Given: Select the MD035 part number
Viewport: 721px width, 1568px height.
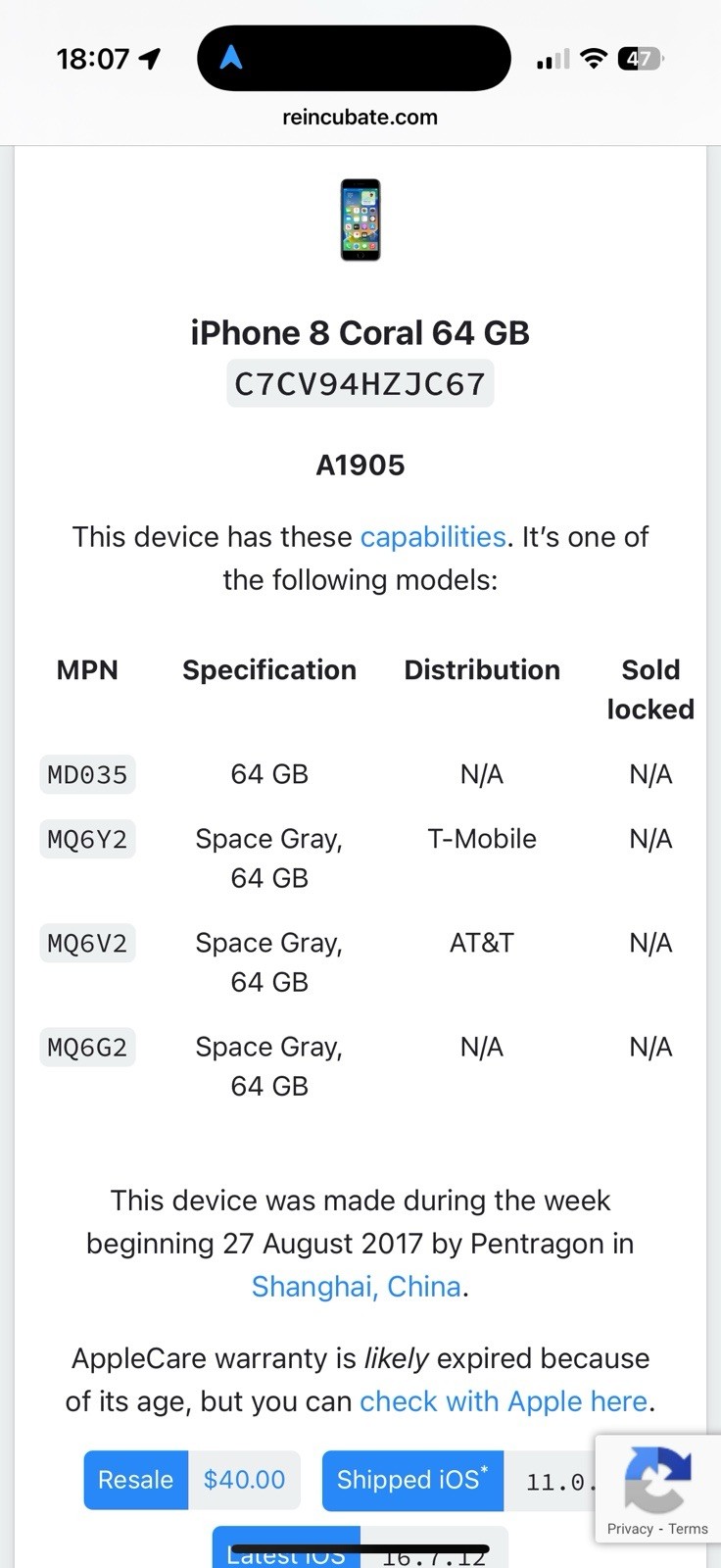Looking at the screenshot, I should 87,775.
